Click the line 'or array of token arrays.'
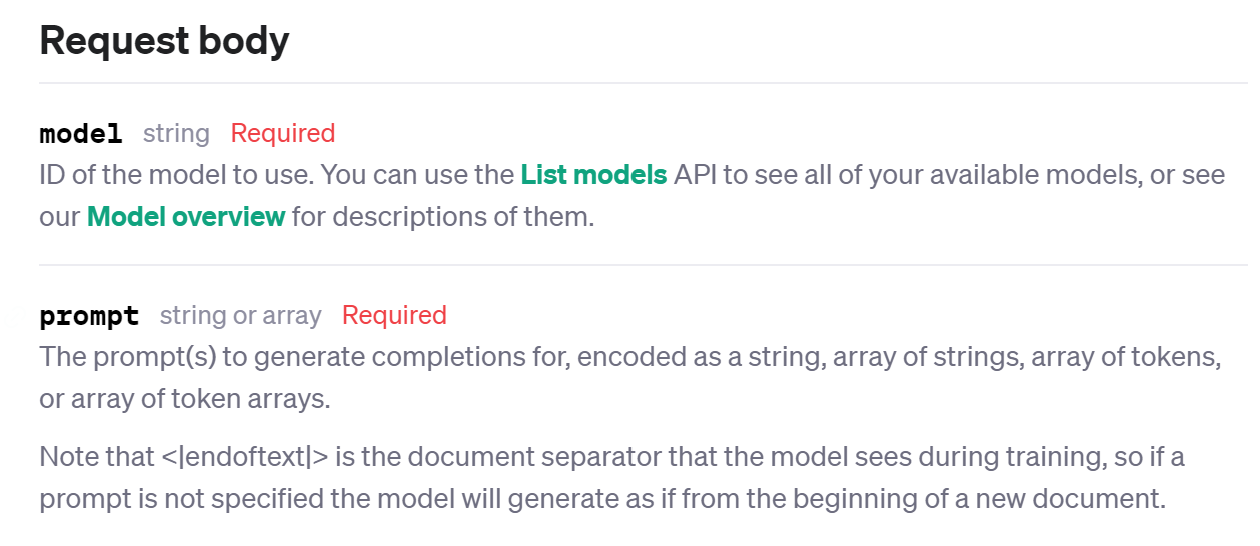This screenshot has width=1260, height=546. tap(184, 399)
